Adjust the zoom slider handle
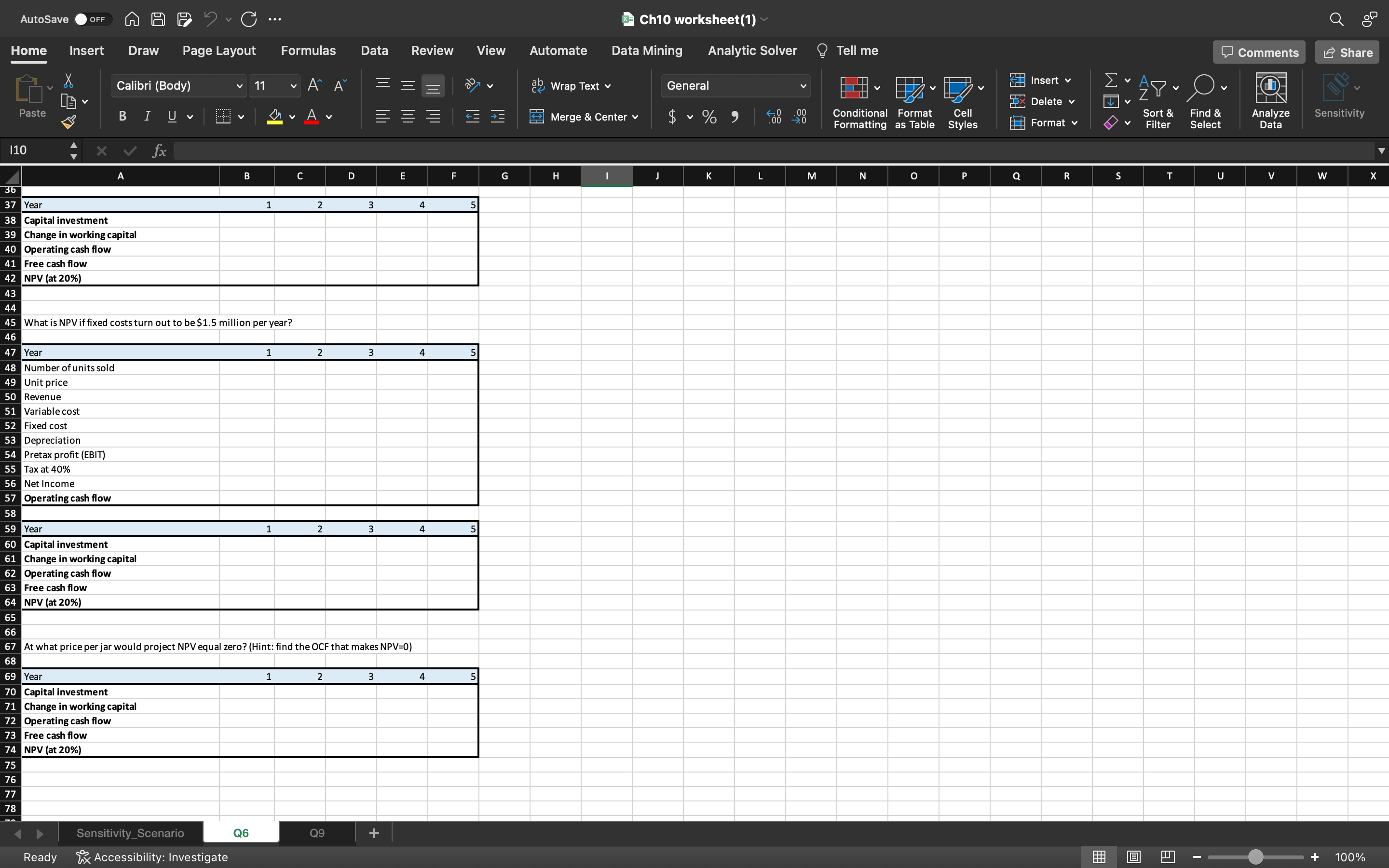The height and width of the screenshot is (868, 1389). point(1255,857)
